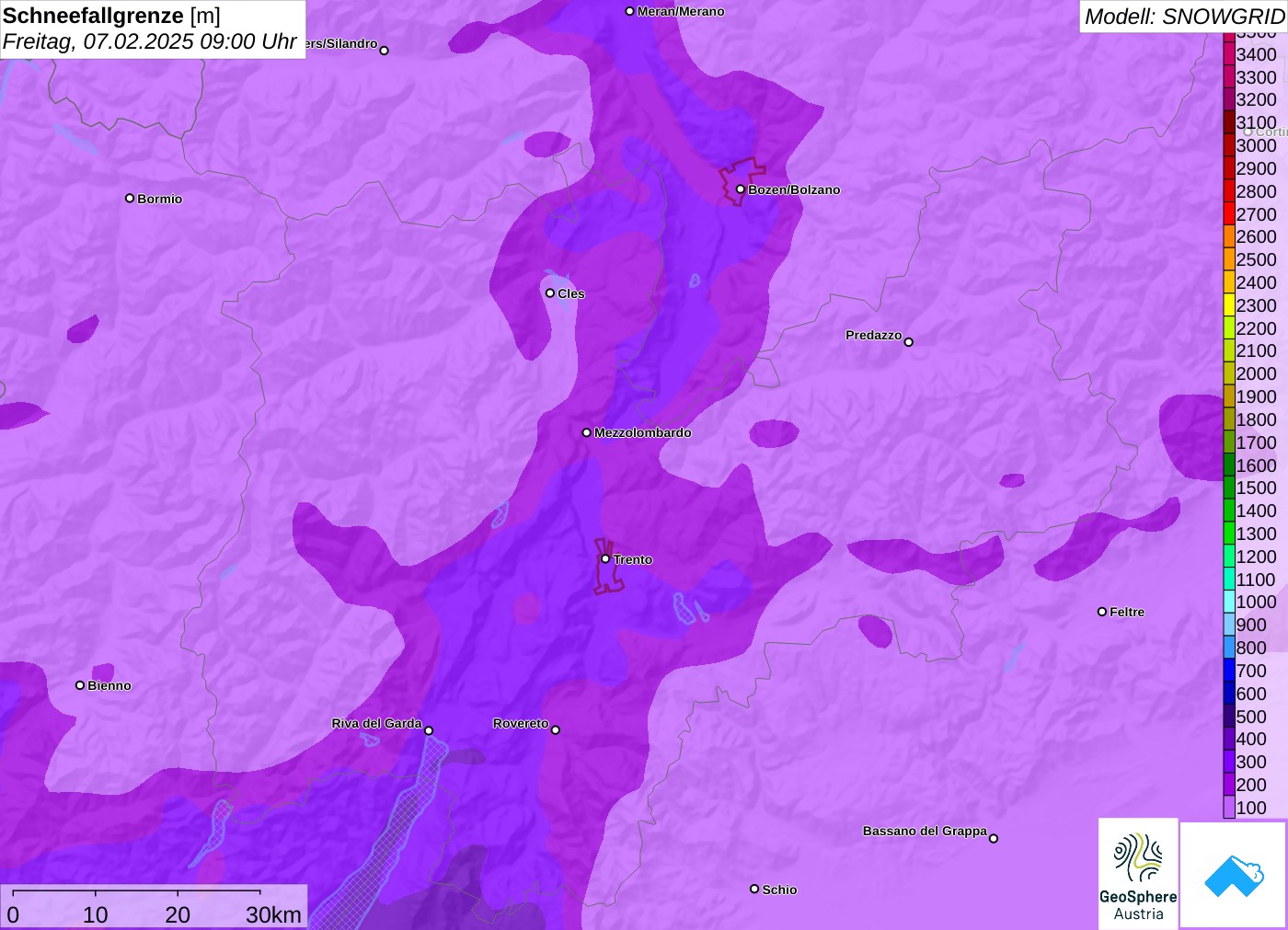Click the 30km scale bar label
Image resolution: width=1288 pixels, height=930 pixels.
[273, 914]
